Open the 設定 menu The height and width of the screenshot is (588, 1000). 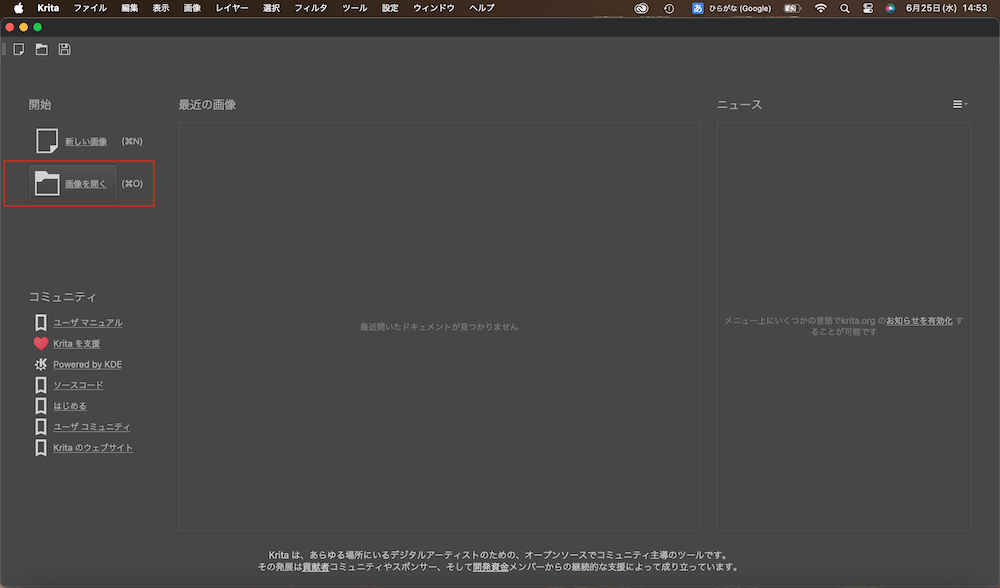(390, 8)
